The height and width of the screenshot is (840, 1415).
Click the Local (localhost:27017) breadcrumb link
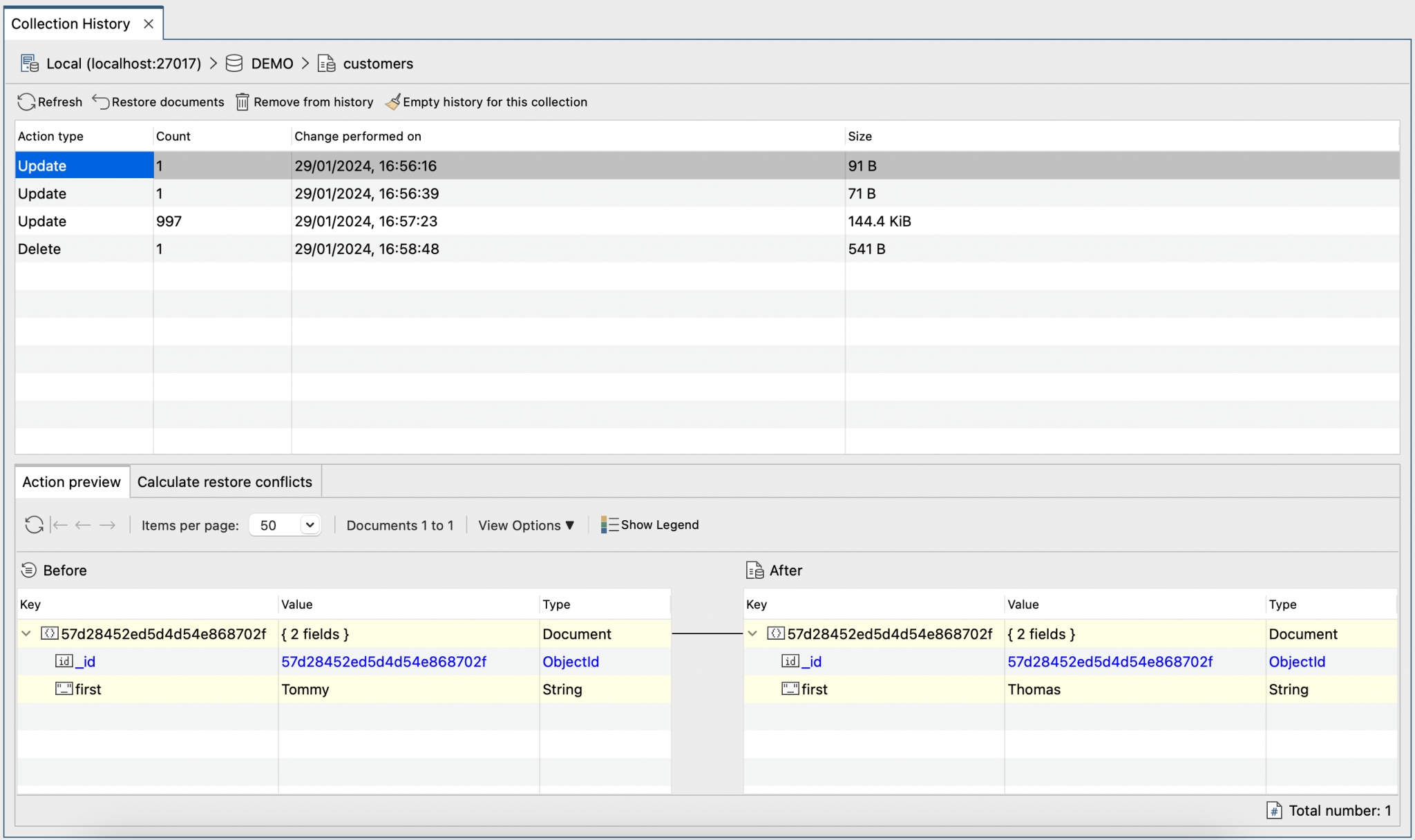point(122,63)
